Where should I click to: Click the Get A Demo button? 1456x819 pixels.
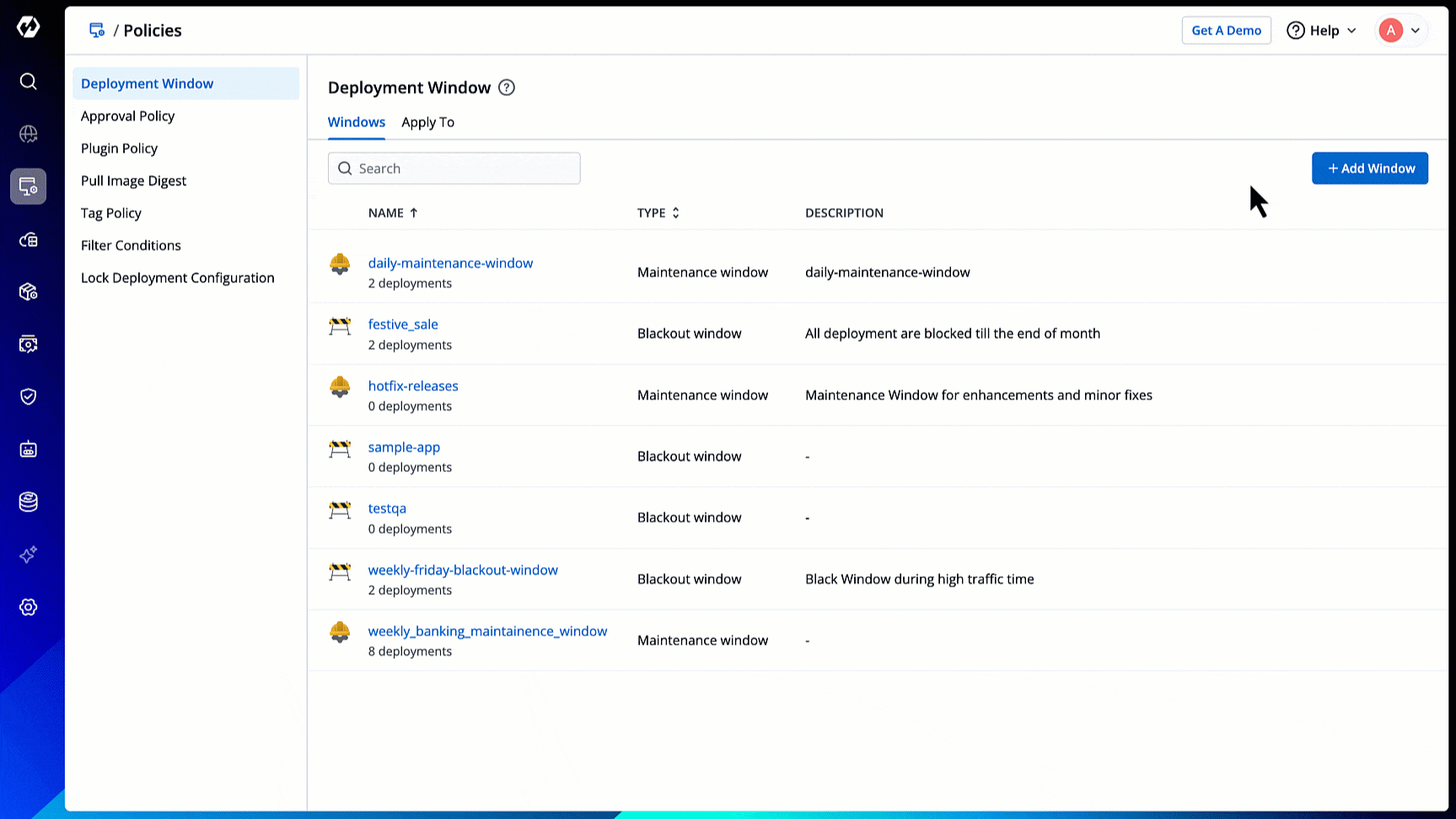[1226, 30]
